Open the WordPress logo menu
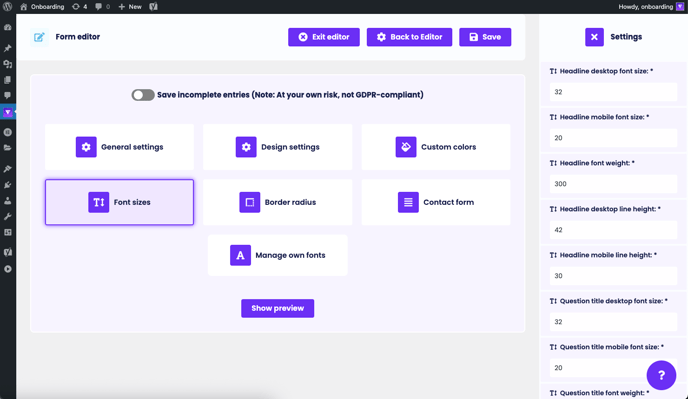This screenshot has height=399, width=688. pos(7,7)
